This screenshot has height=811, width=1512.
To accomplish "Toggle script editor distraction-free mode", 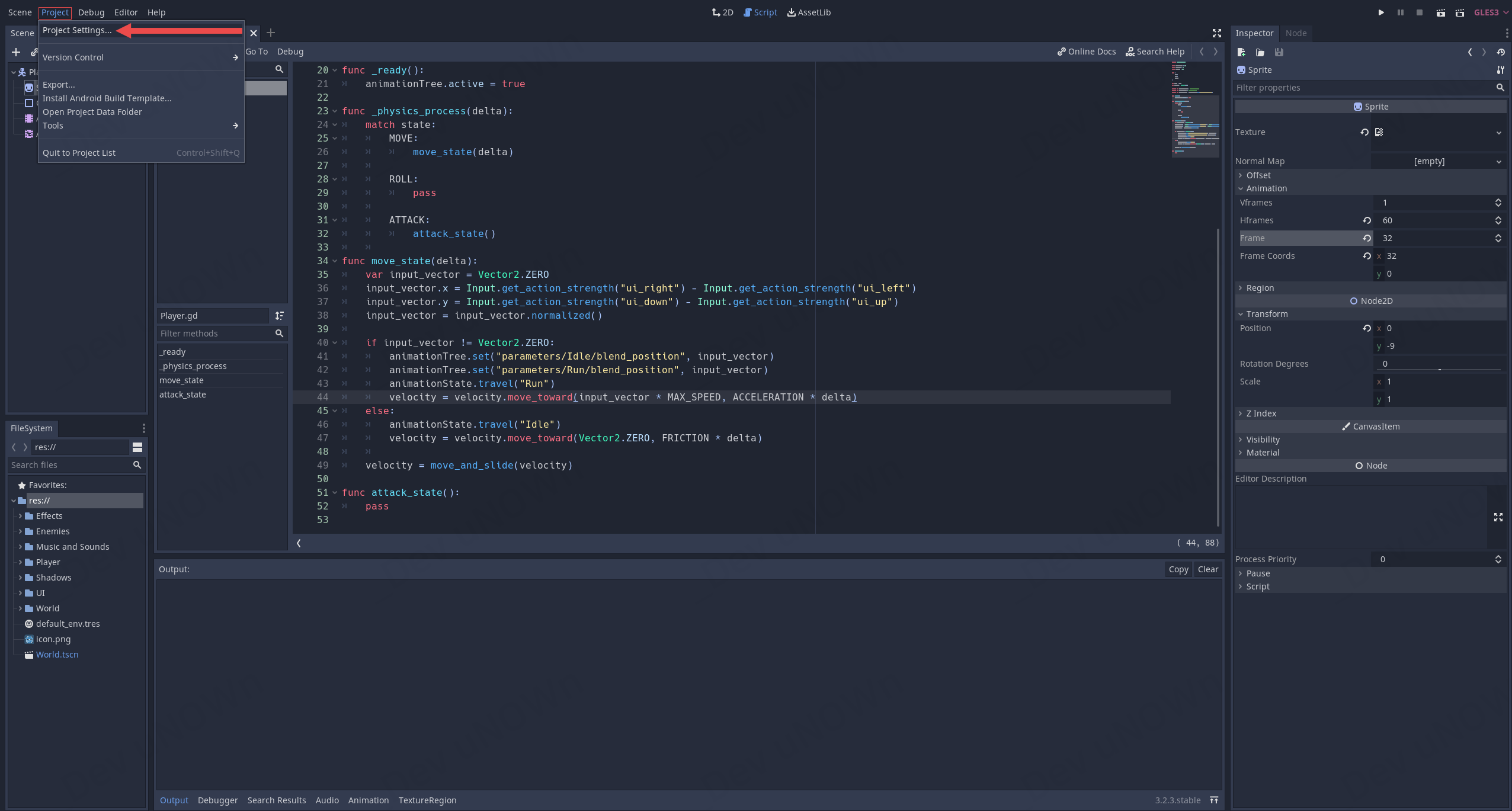I will pos(1216,33).
